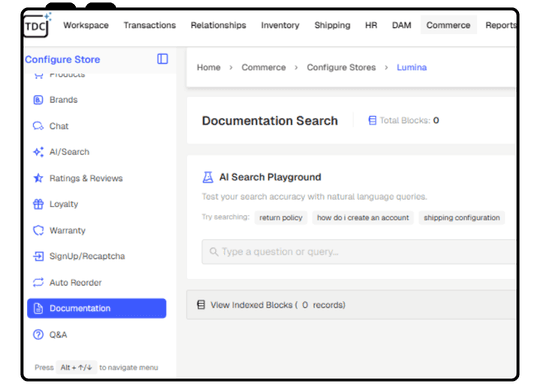Select the Commerce menu tab
The height and width of the screenshot is (384, 540).
448,25
